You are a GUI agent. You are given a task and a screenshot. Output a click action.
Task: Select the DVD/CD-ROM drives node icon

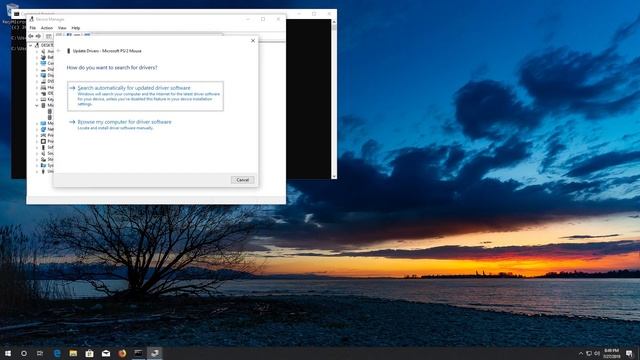tap(43, 81)
